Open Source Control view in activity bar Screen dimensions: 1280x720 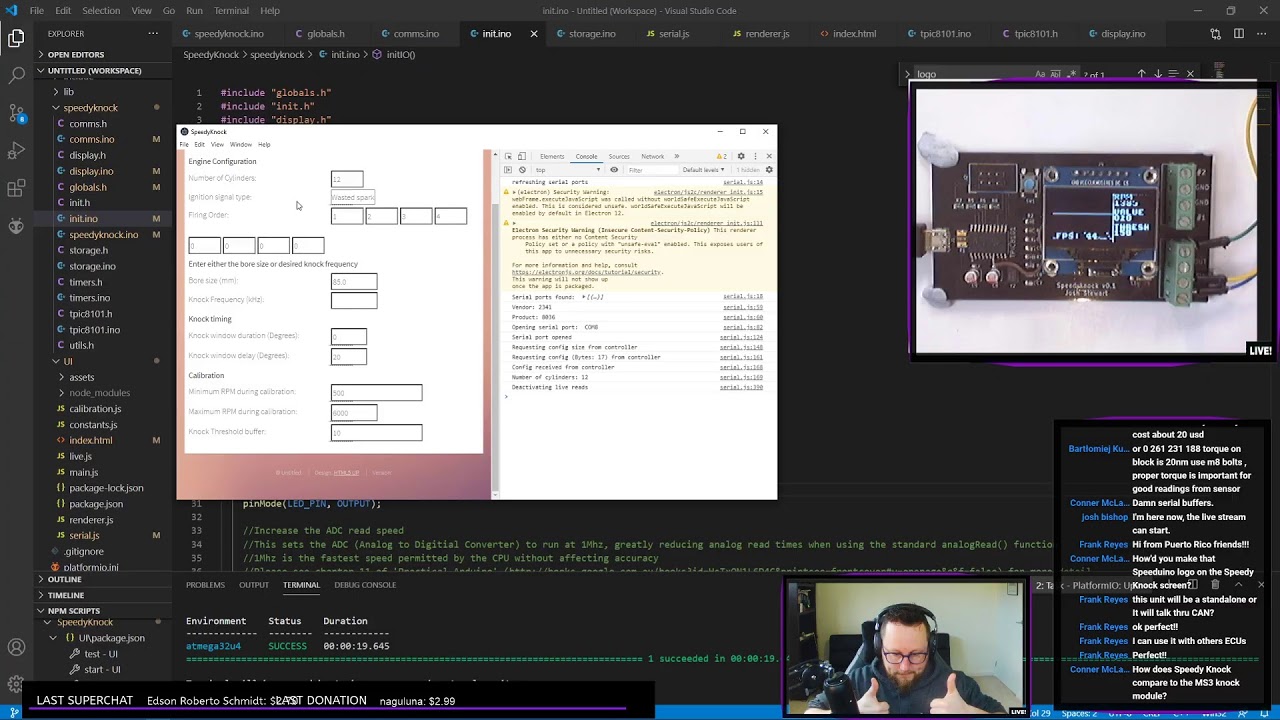coord(16,112)
